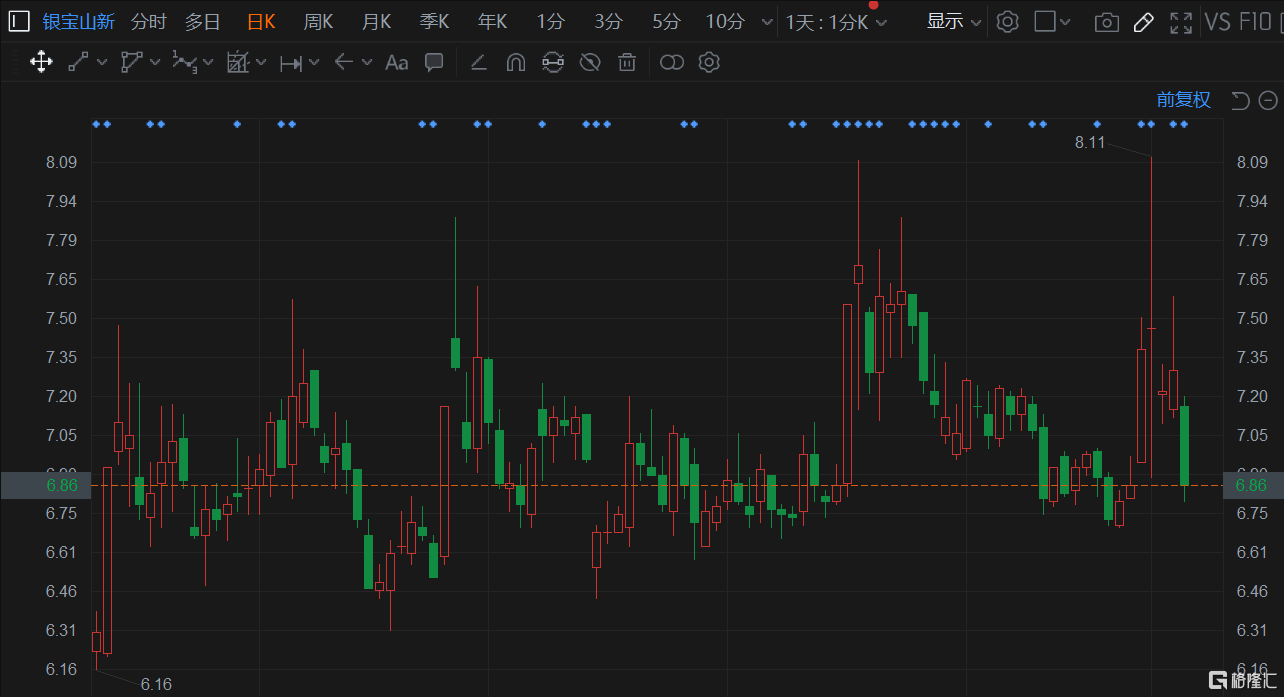1284x697 pixels.
Task: Open more periods dropdown after 10分
Action: (x=767, y=22)
